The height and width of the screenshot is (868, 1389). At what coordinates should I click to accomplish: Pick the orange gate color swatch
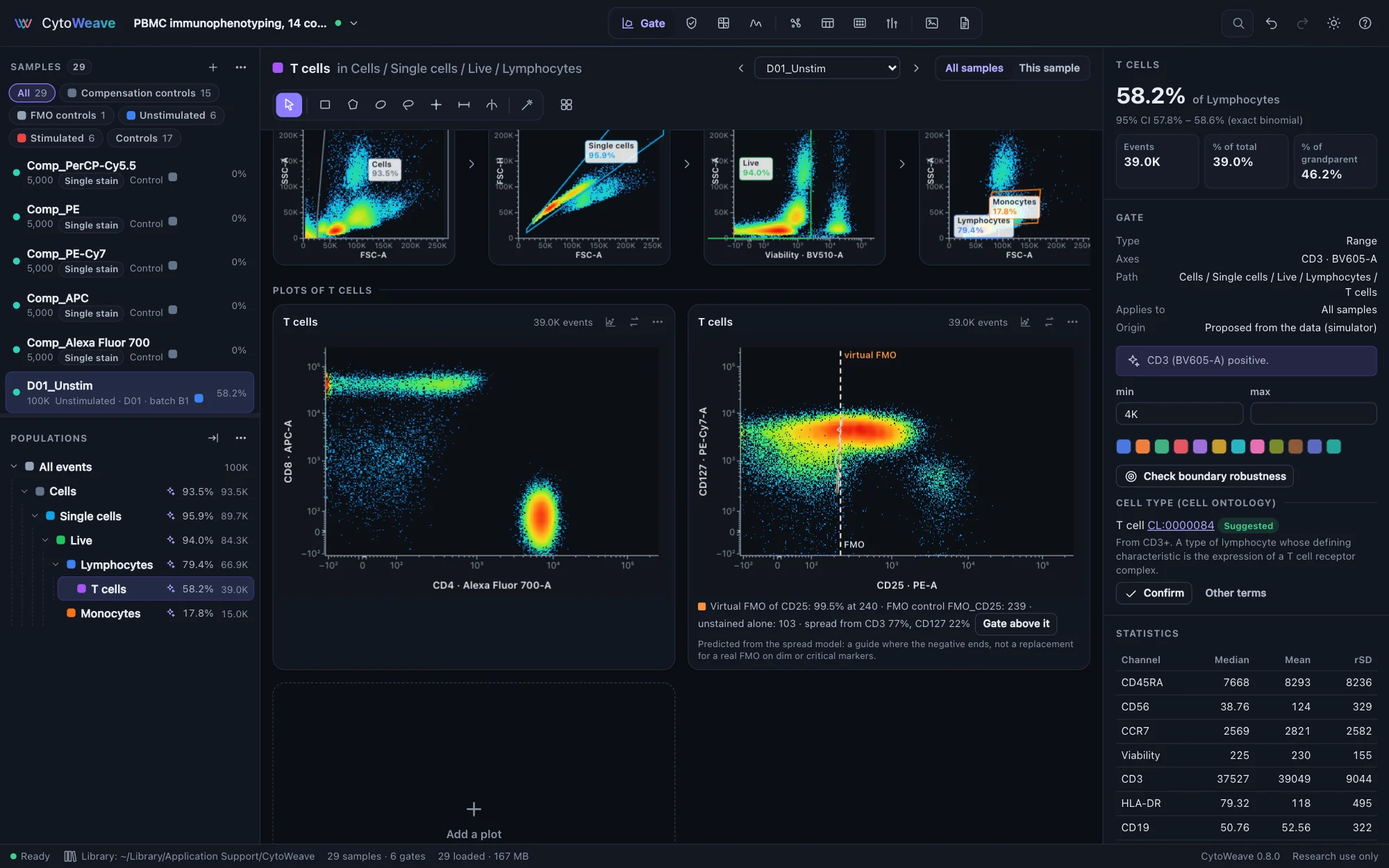(x=1142, y=446)
